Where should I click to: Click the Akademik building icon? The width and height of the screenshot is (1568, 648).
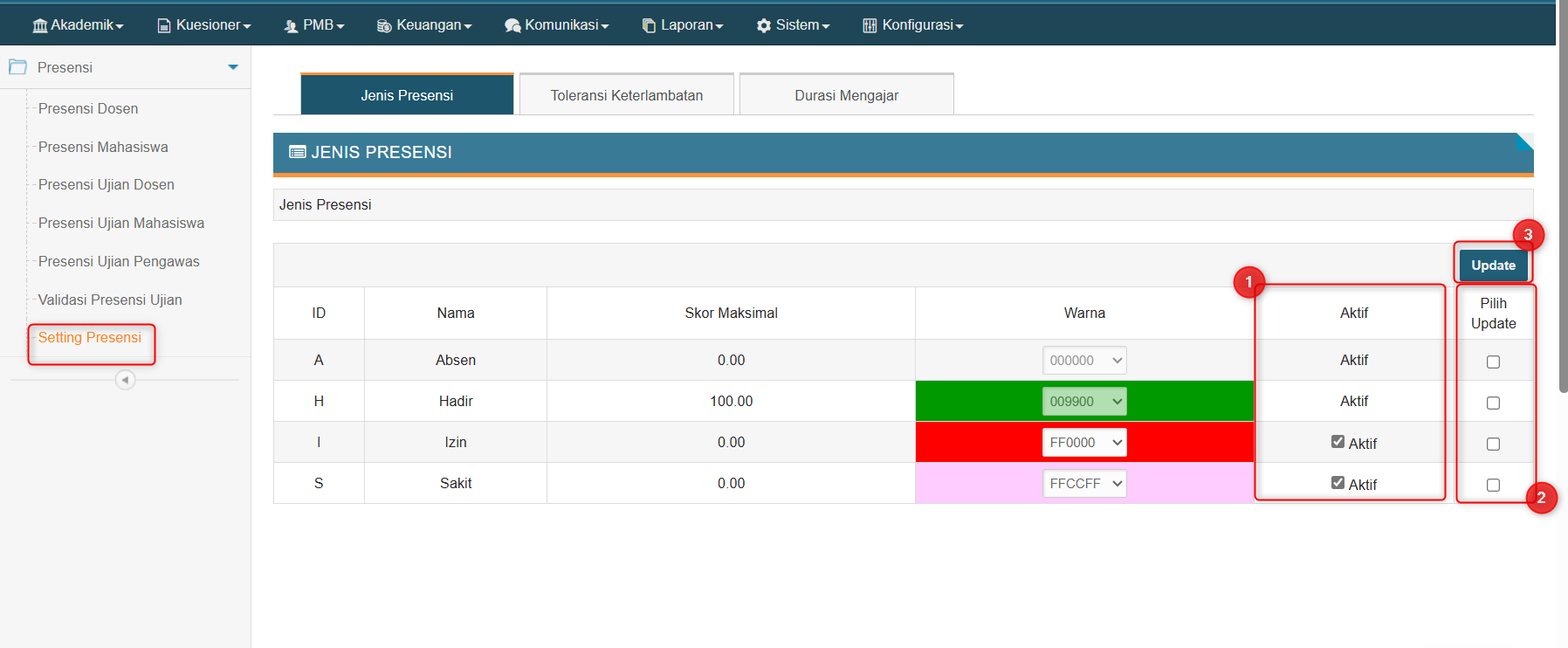39,25
